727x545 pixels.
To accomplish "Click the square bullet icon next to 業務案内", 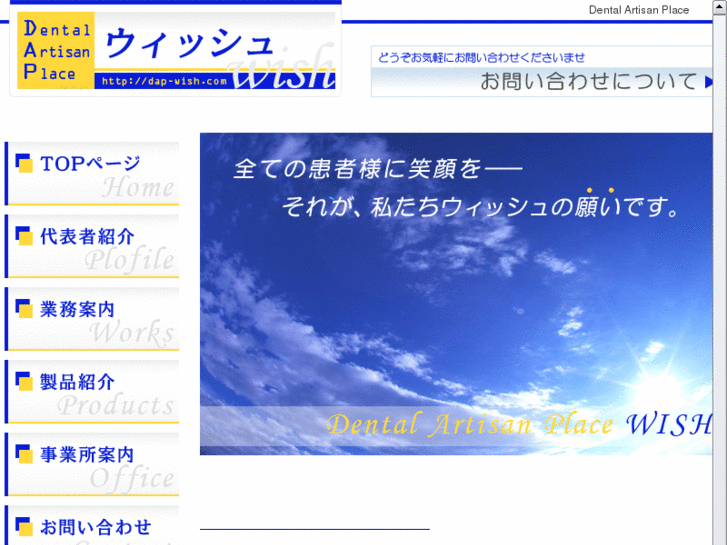I will point(24,308).
